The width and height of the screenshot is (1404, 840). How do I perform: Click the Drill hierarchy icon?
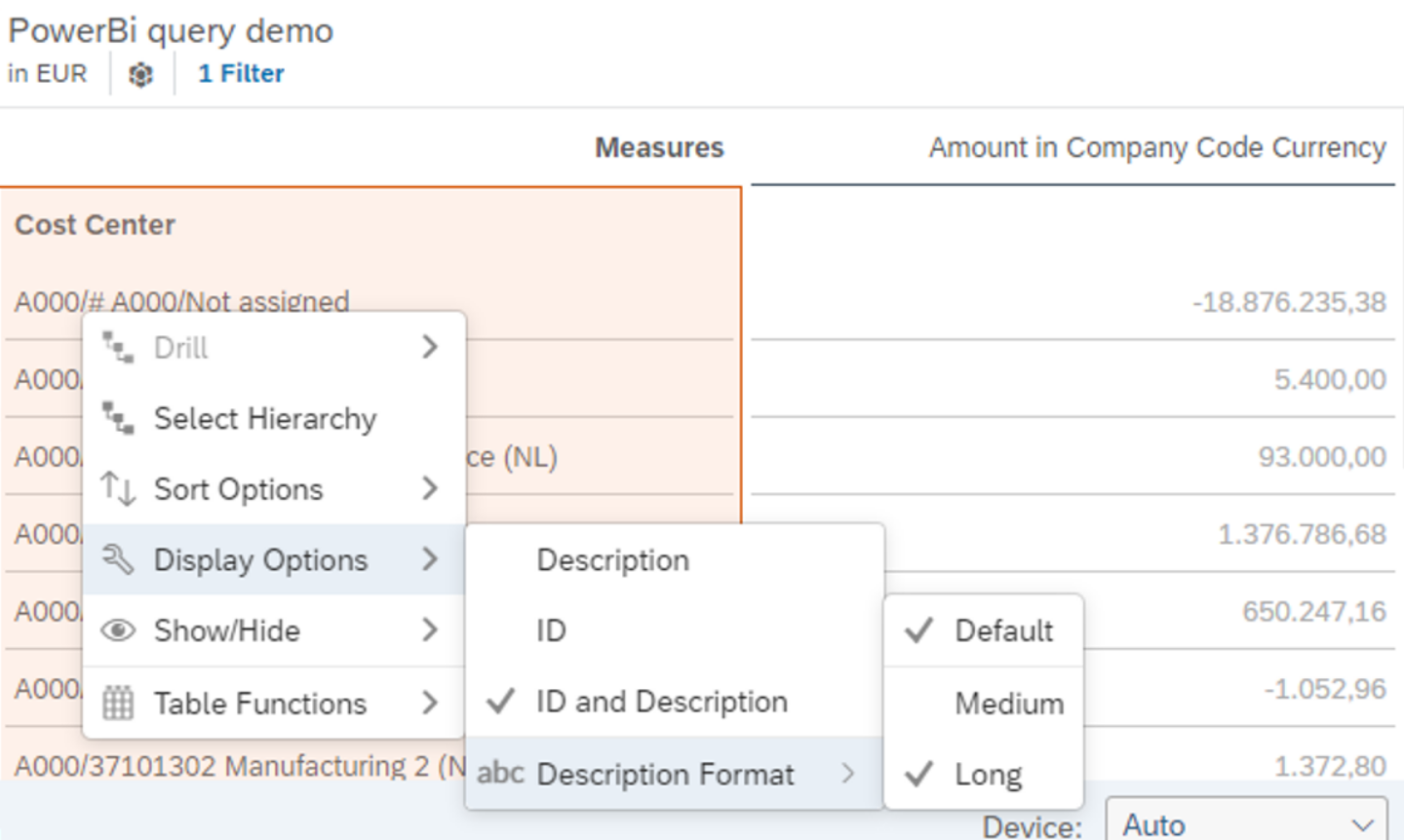coord(118,348)
